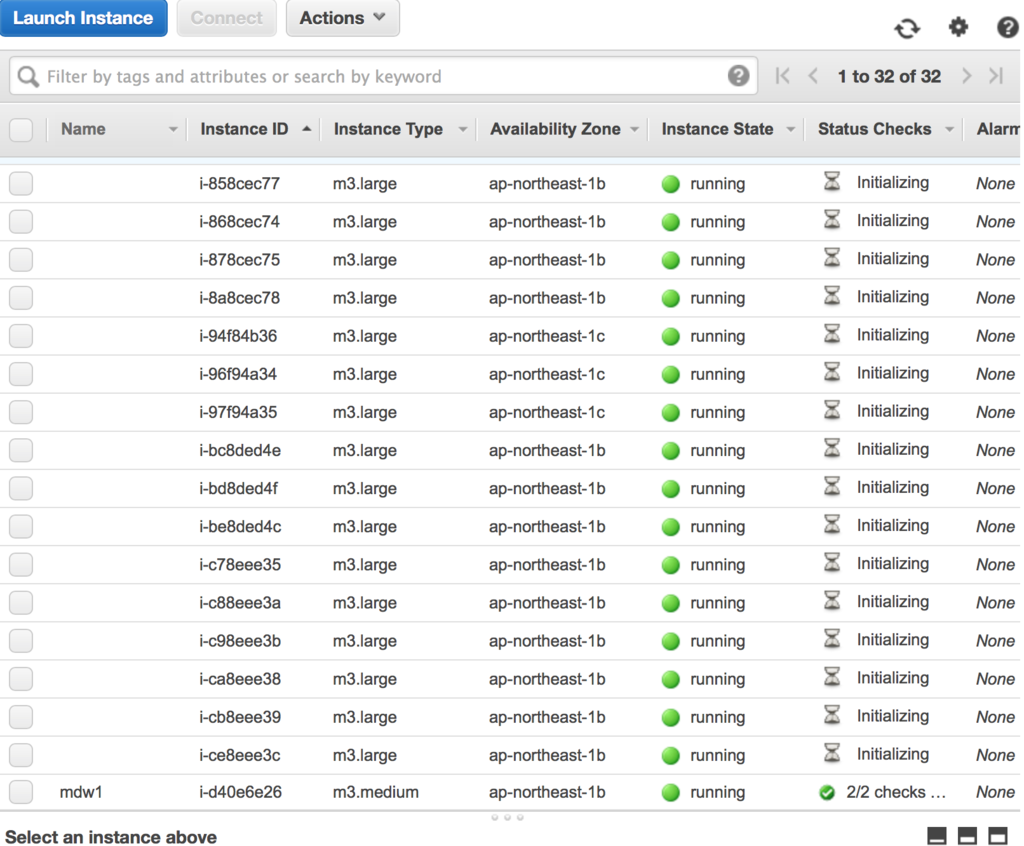Go to last page of results

click(x=996, y=76)
